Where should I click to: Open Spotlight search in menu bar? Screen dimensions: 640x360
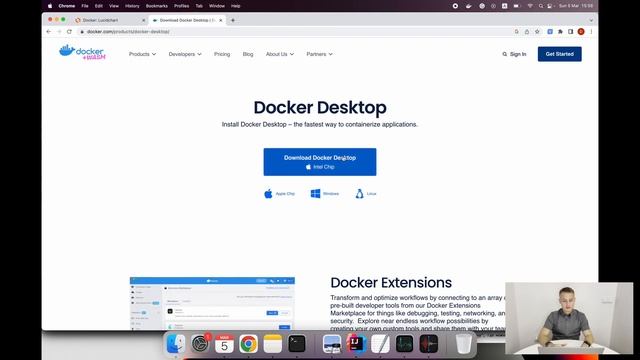[541, 6]
